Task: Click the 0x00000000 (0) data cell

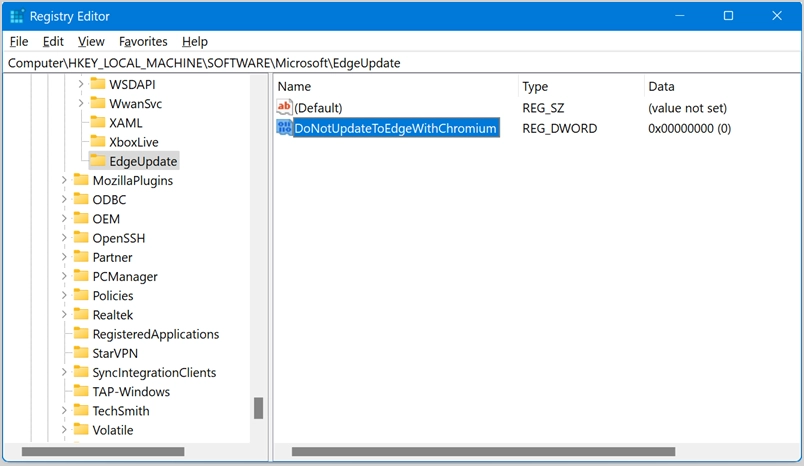Action: 689,129
